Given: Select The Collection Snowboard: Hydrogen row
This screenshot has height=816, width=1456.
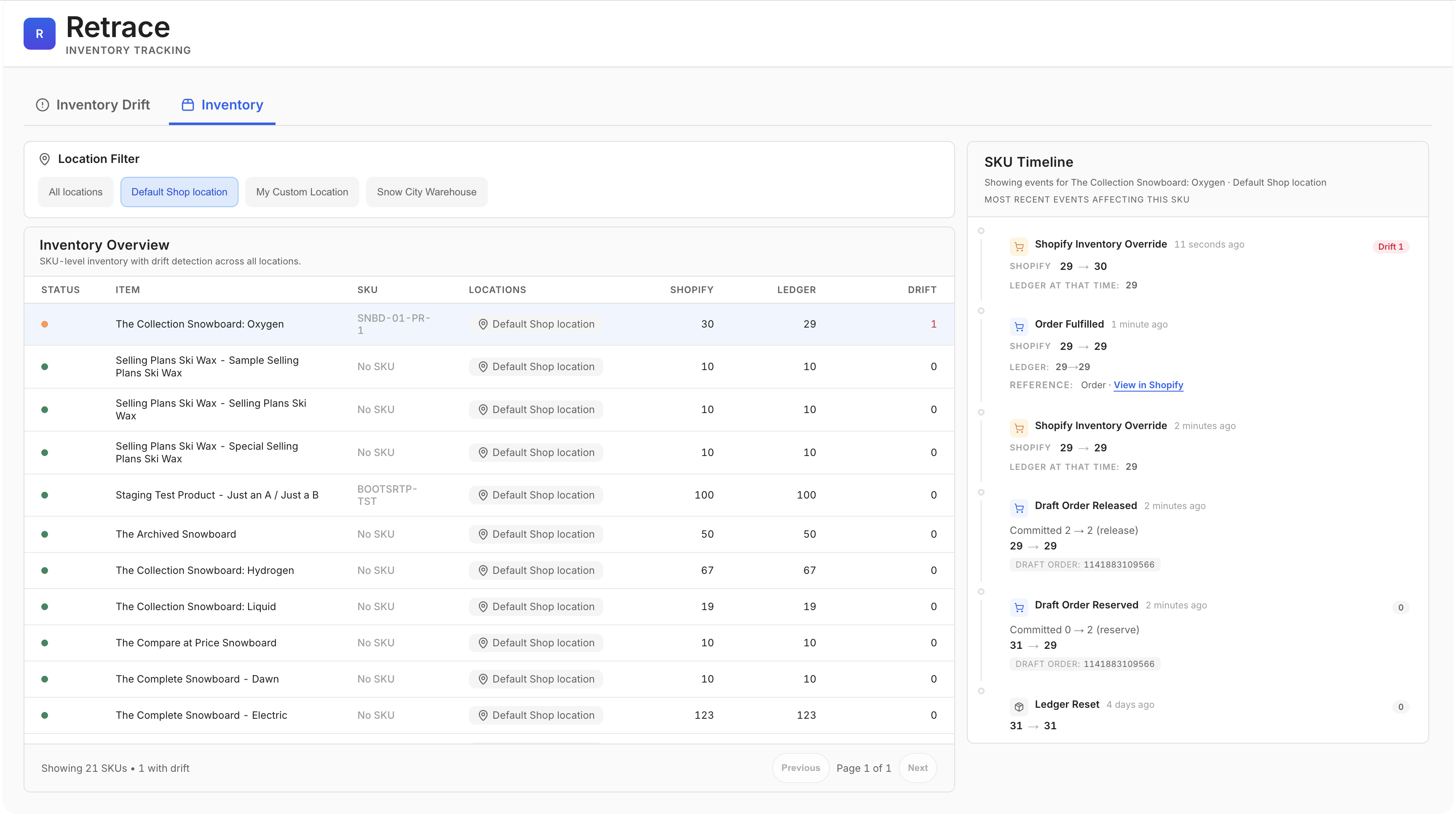Looking at the screenshot, I should coord(489,571).
